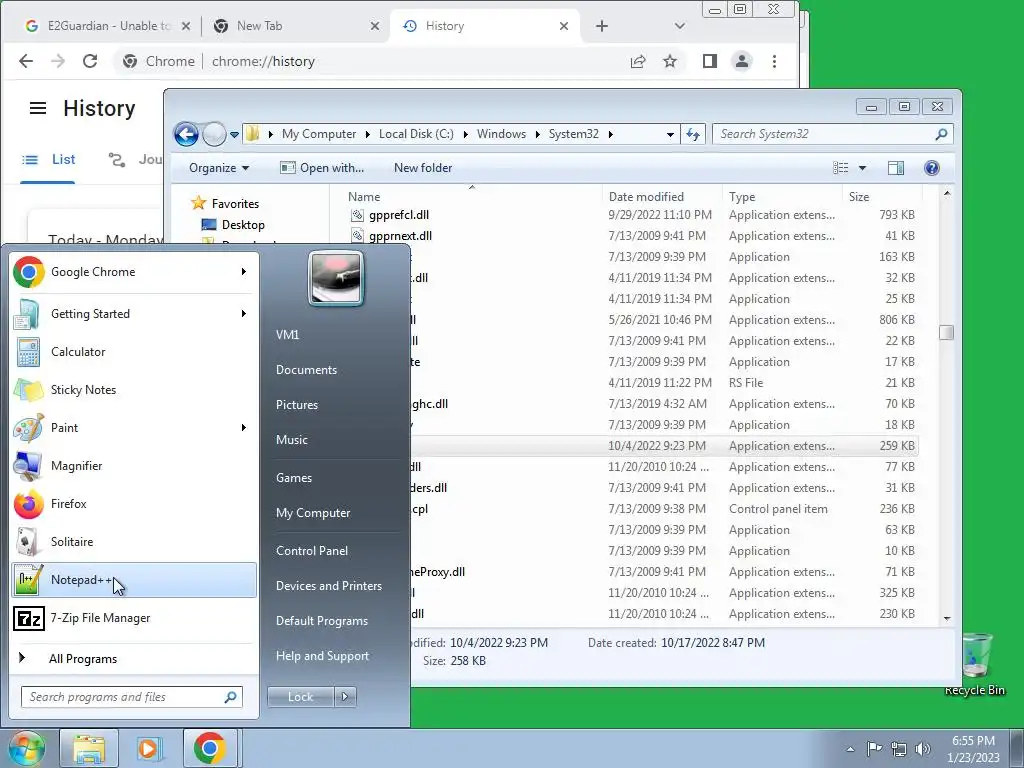The height and width of the screenshot is (768, 1024).
Task: Select the List tab on History page
Action: point(48,160)
